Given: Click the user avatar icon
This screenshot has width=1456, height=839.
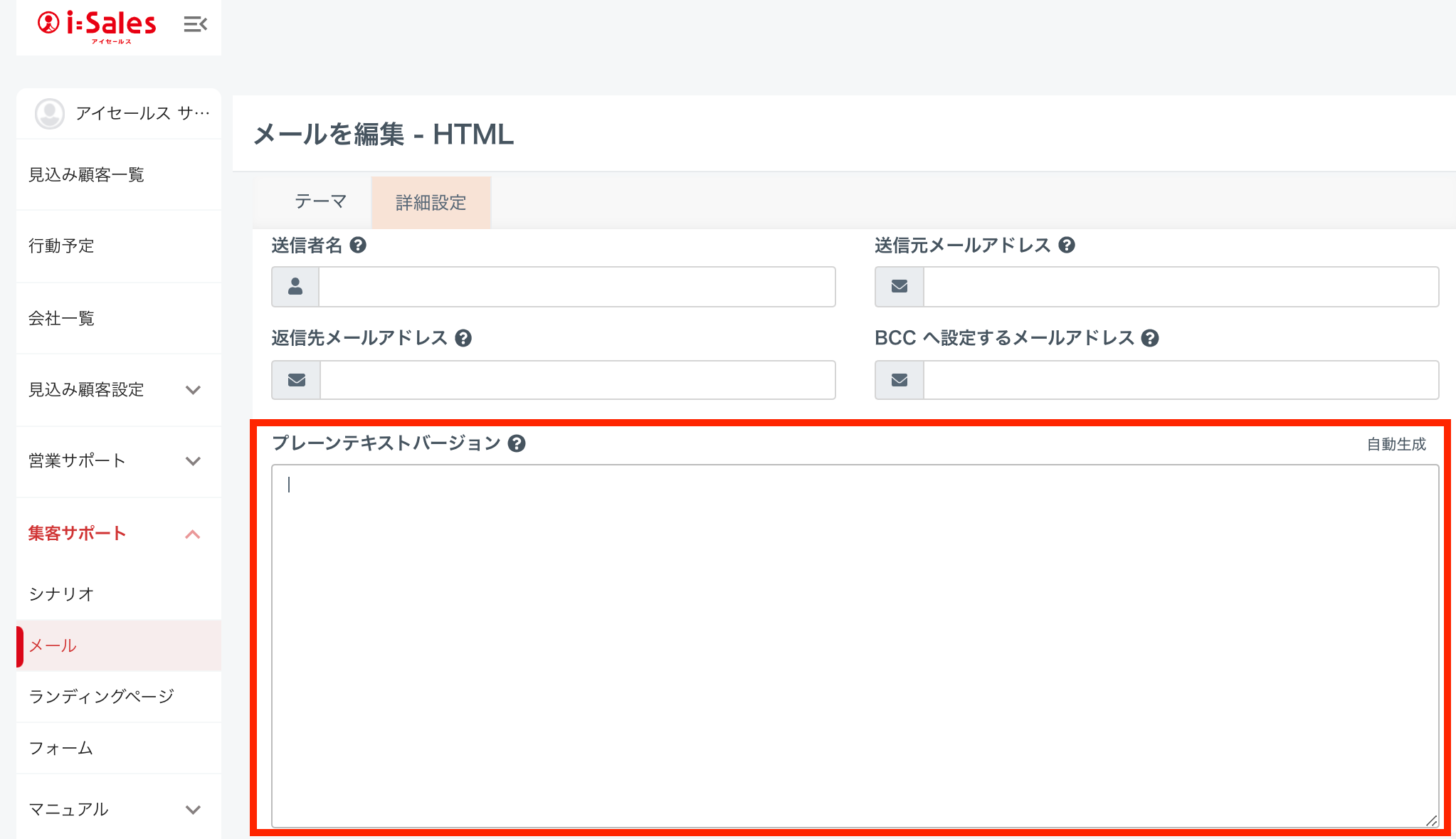Looking at the screenshot, I should 50,113.
